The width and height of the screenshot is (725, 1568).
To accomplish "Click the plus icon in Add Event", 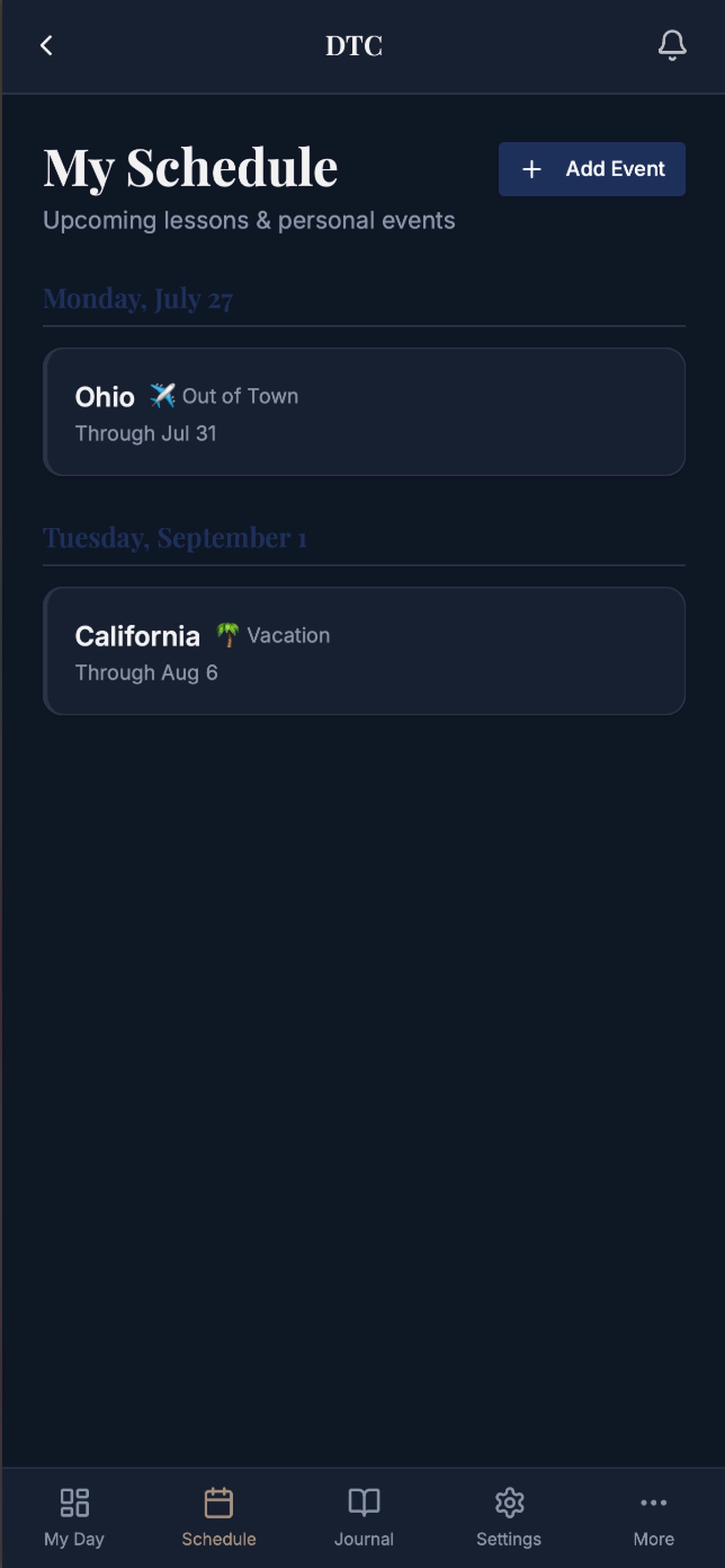I will [x=531, y=169].
